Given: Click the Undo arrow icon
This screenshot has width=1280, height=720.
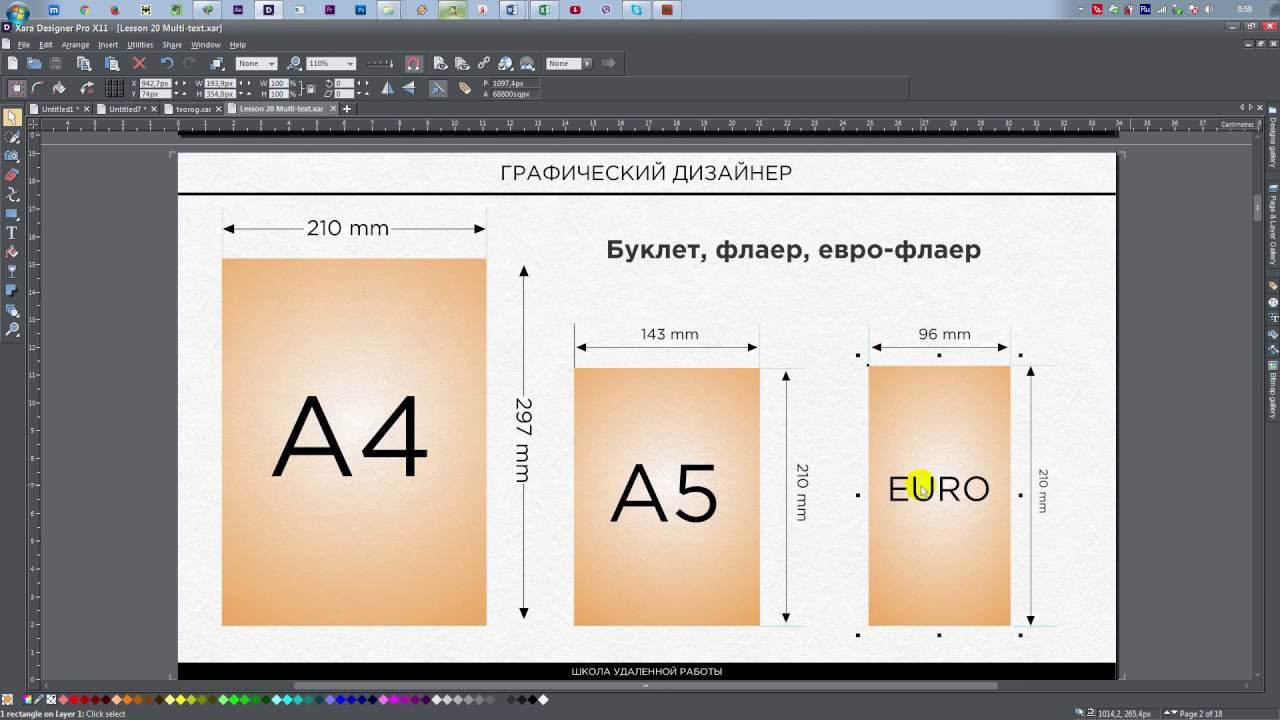Looking at the screenshot, I should (x=167, y=63).
